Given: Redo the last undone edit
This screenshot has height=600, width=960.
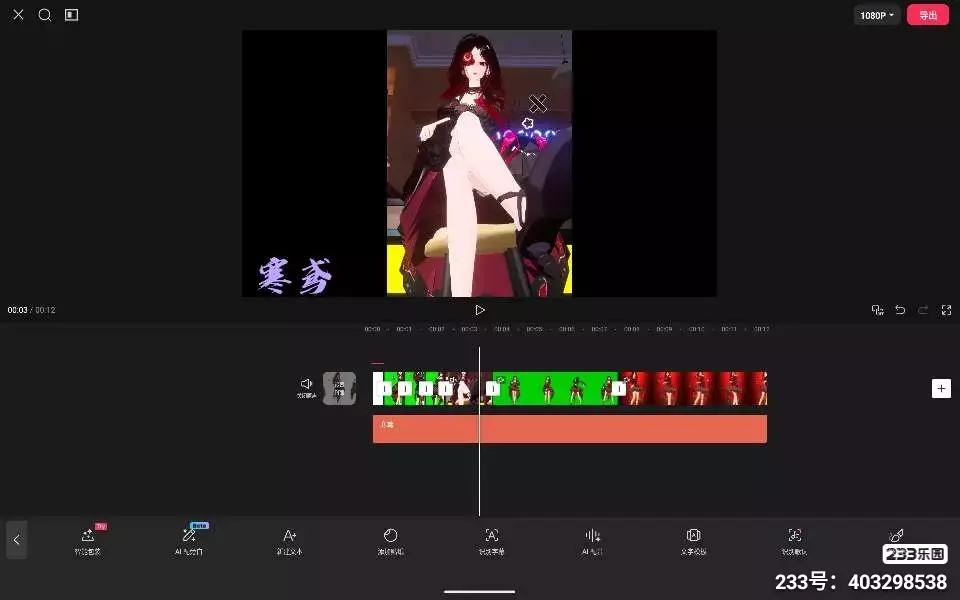Looking at the screenshot, I should [923, 310].
